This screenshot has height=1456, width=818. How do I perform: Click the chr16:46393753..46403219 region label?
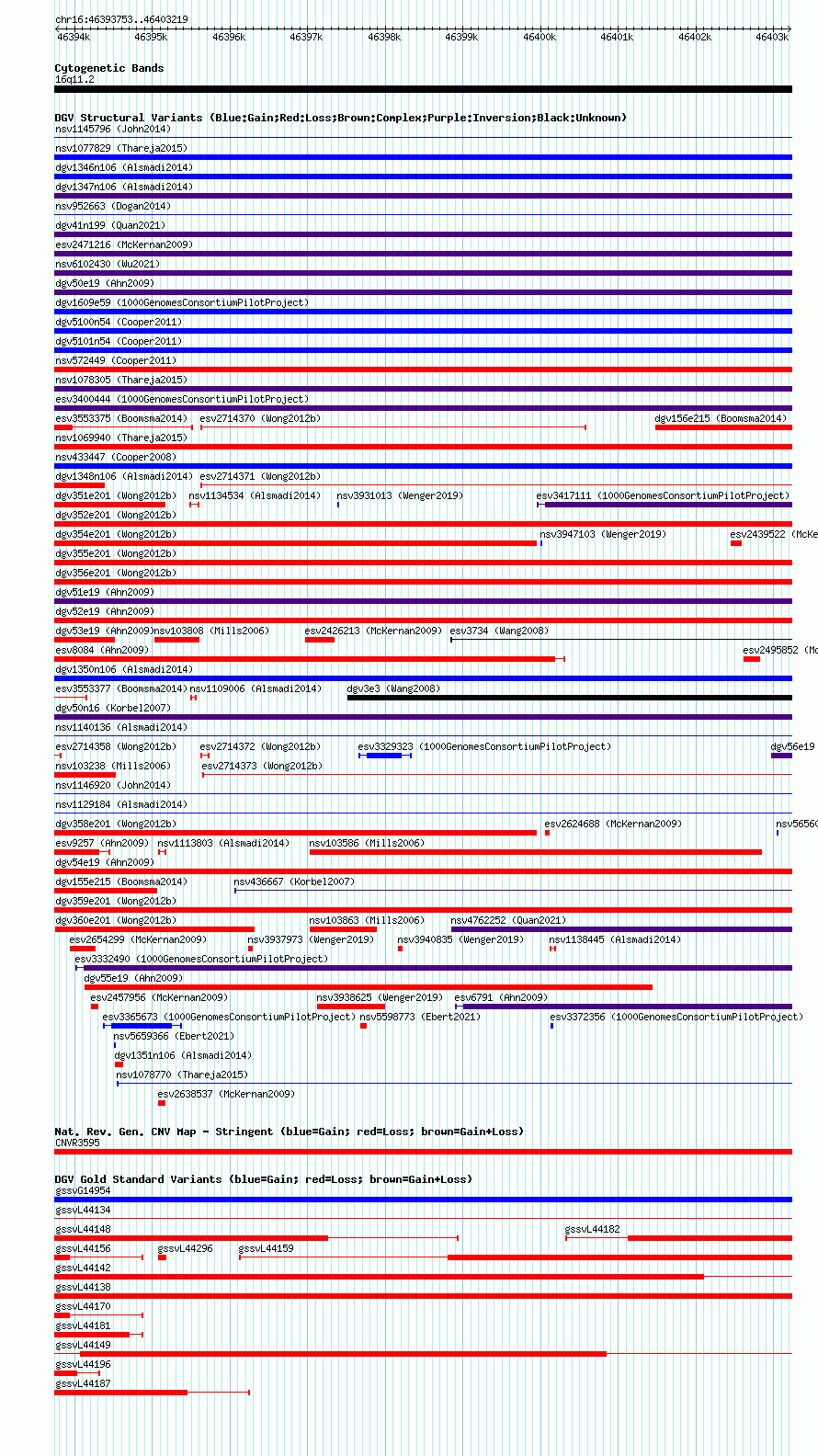point(121,19)
